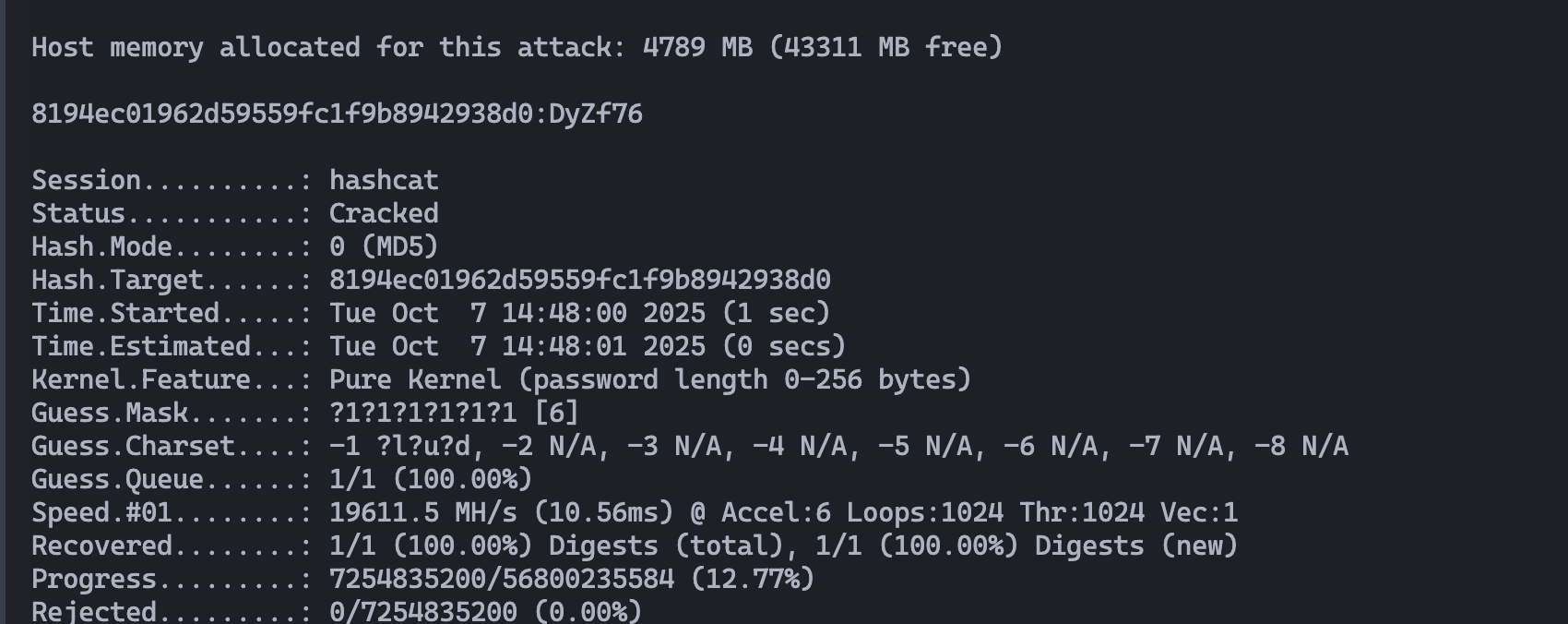The image size is (1568, 624).
Task: Click the Hash.Target hash value
Action: tap(579, 280)
